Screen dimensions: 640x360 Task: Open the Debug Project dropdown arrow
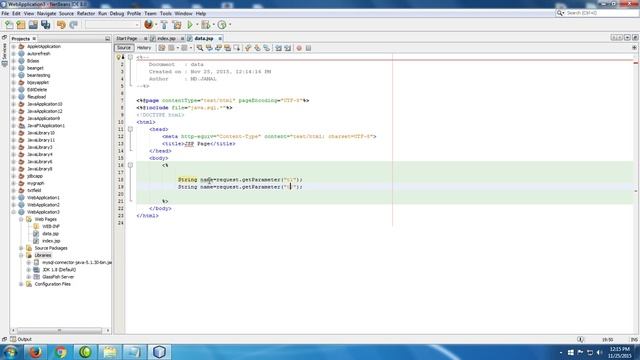coord(213,25)
